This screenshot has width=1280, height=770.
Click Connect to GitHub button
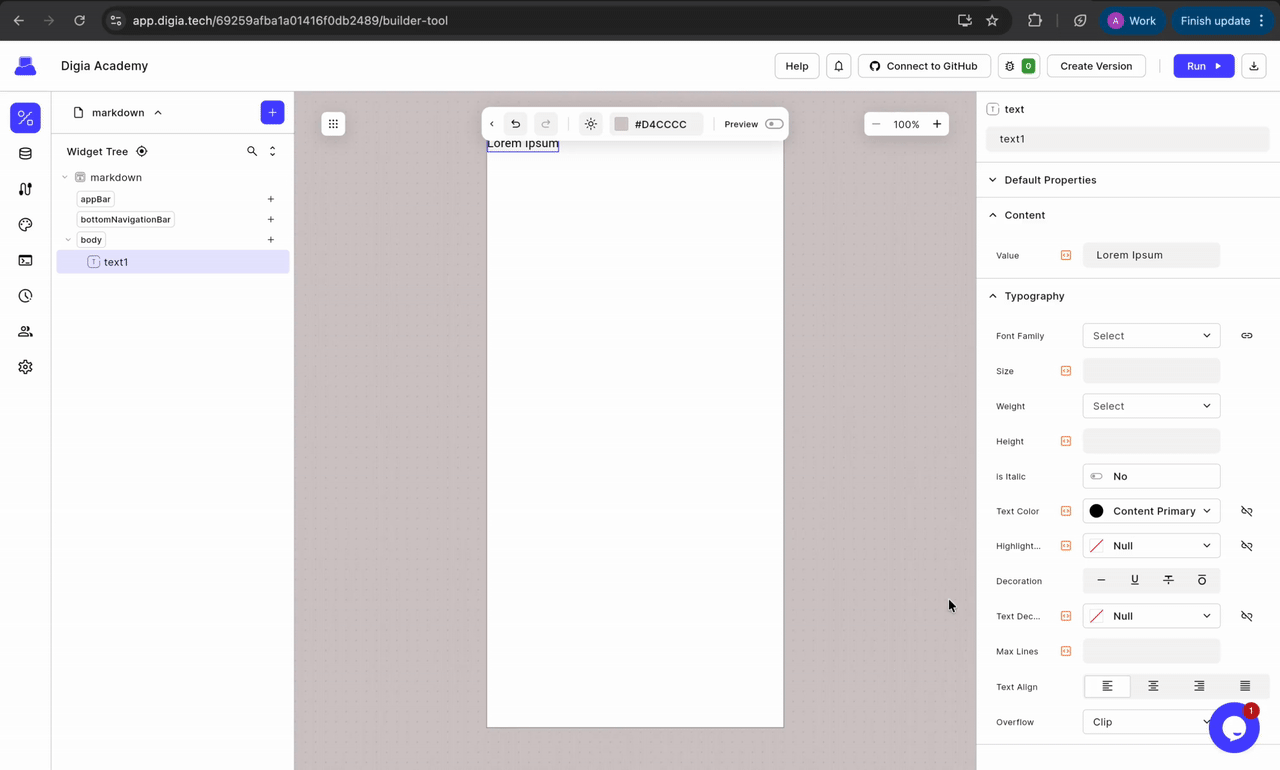(x=923, y=66)
